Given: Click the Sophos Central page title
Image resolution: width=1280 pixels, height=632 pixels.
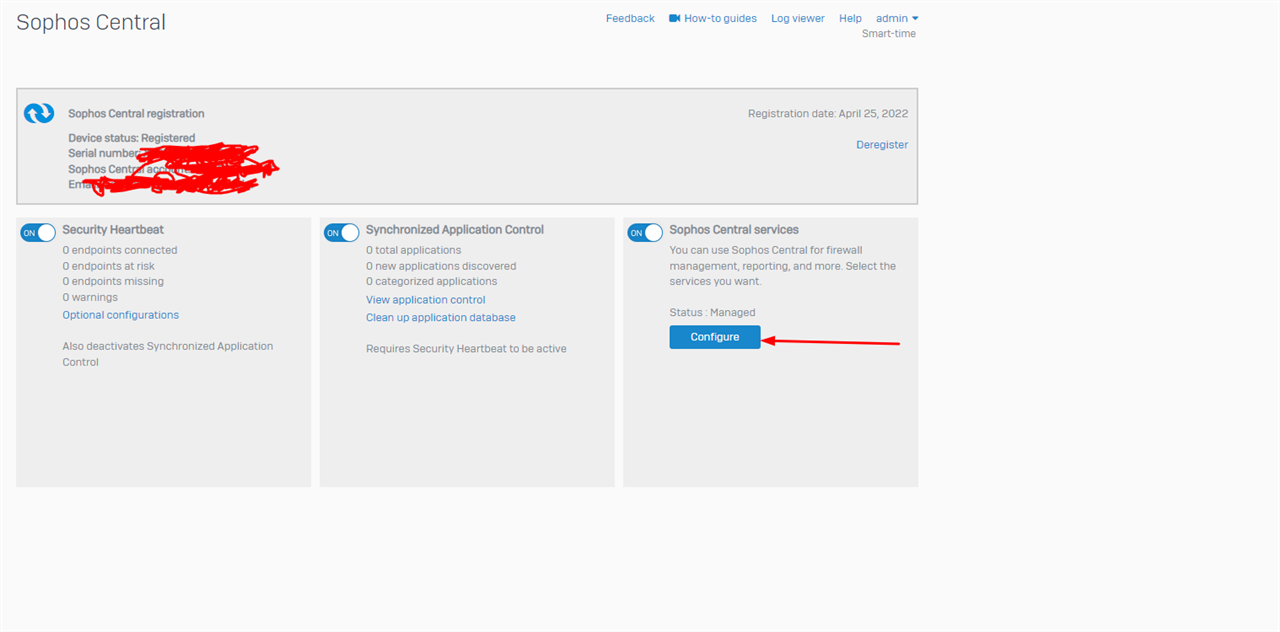Looking at the screenshot, I should pyautogui.click(x=91, y=22).
